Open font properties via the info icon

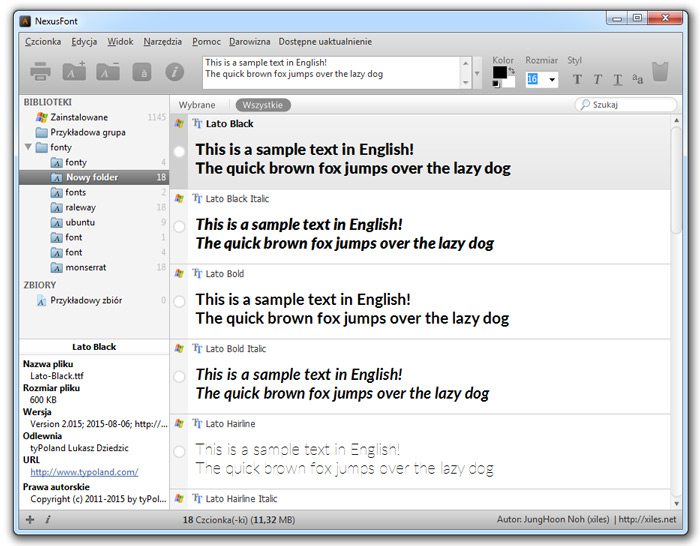(x=175, y=72)
